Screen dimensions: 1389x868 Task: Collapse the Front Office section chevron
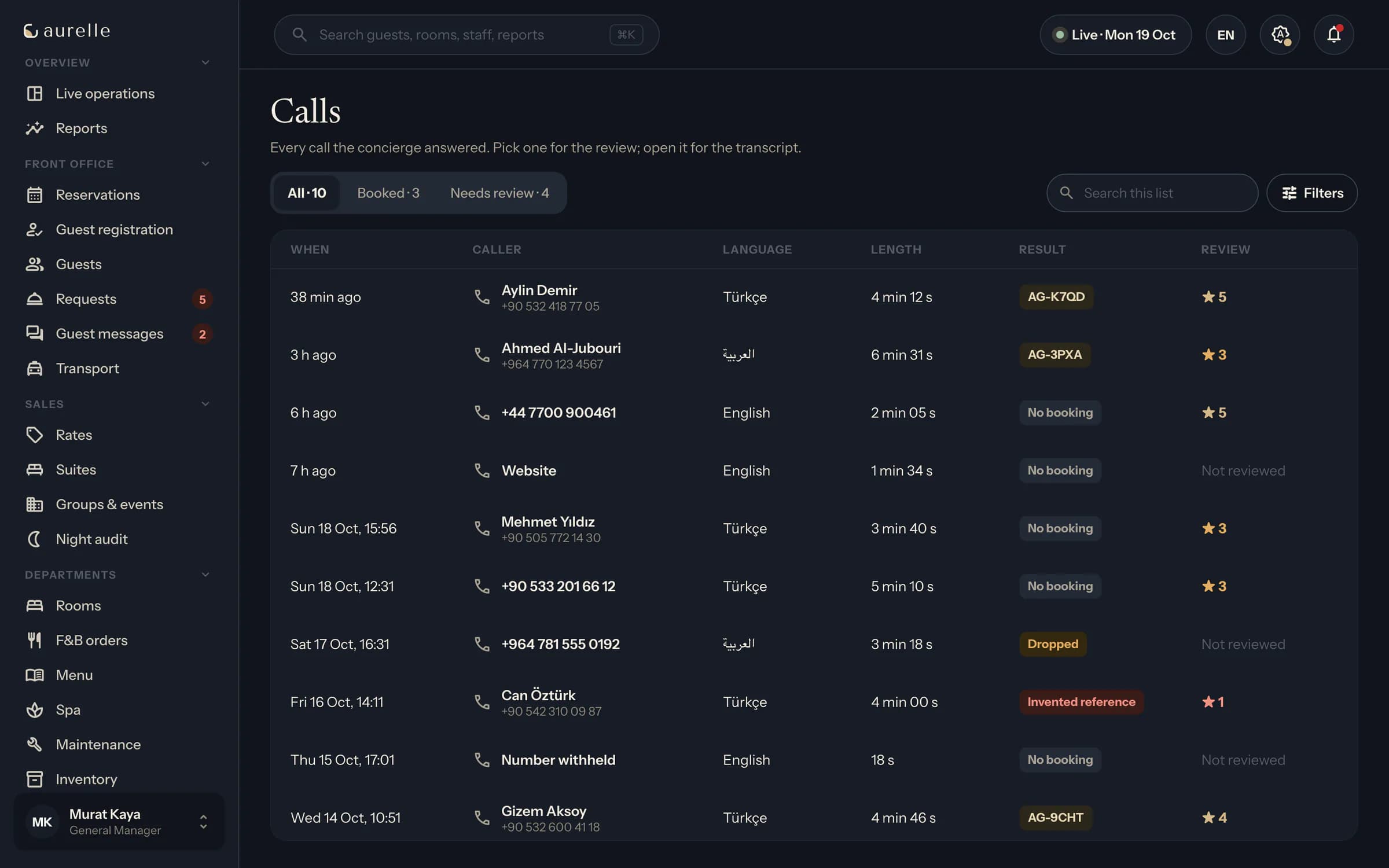205,164
